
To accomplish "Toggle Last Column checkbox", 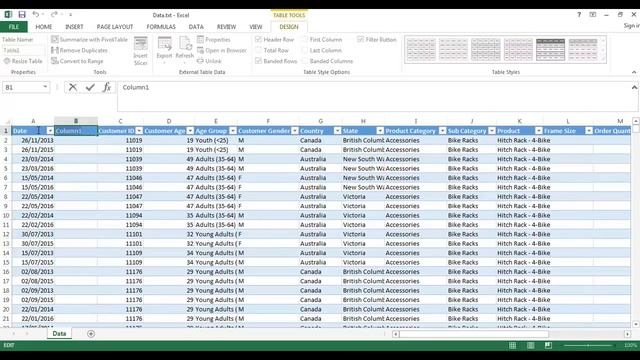I will (304, 50).
